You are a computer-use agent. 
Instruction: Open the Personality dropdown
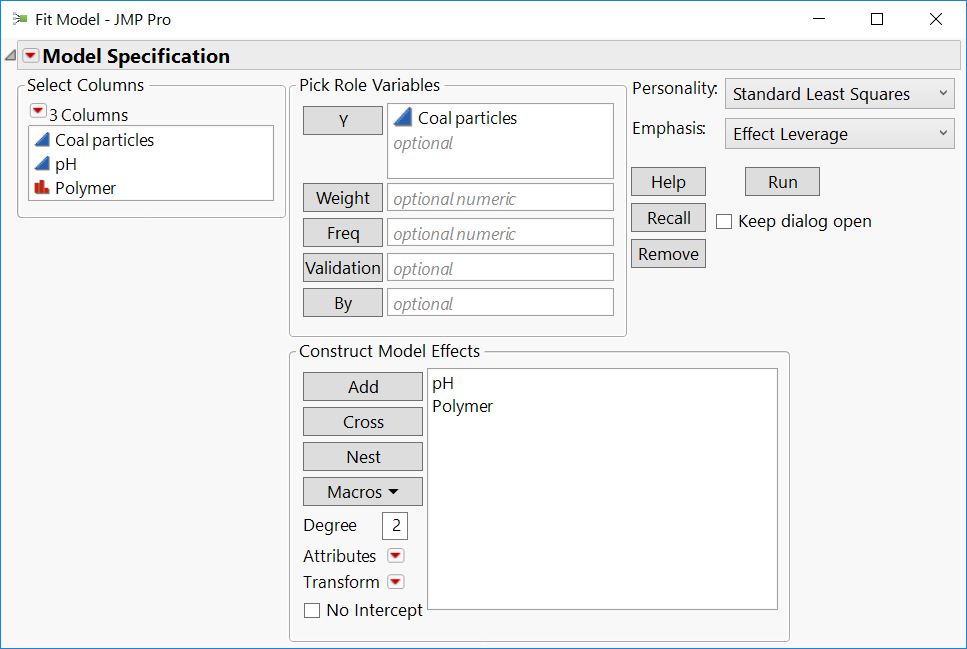[839, 94]
